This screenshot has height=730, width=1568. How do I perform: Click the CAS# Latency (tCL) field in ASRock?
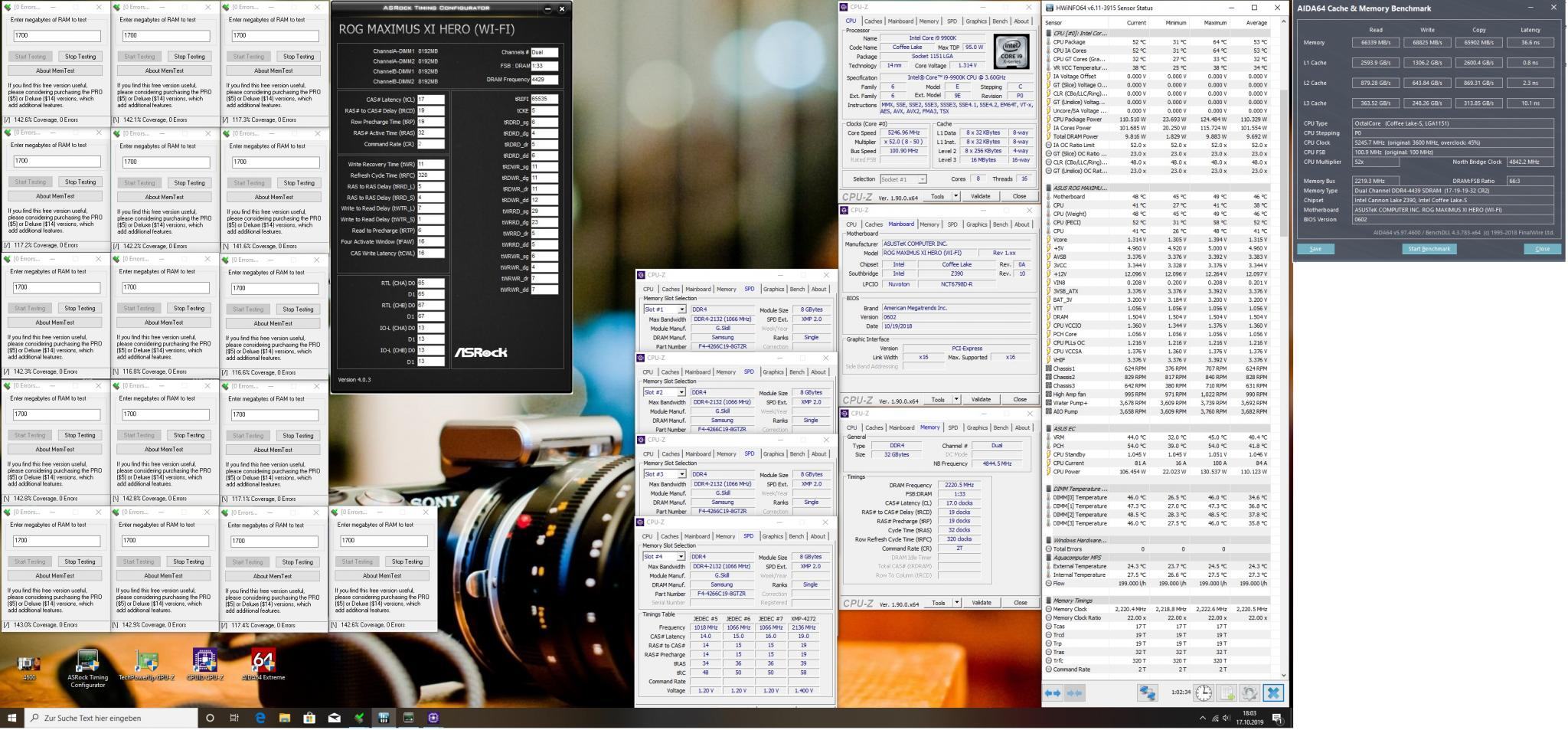tap(431, 100)
